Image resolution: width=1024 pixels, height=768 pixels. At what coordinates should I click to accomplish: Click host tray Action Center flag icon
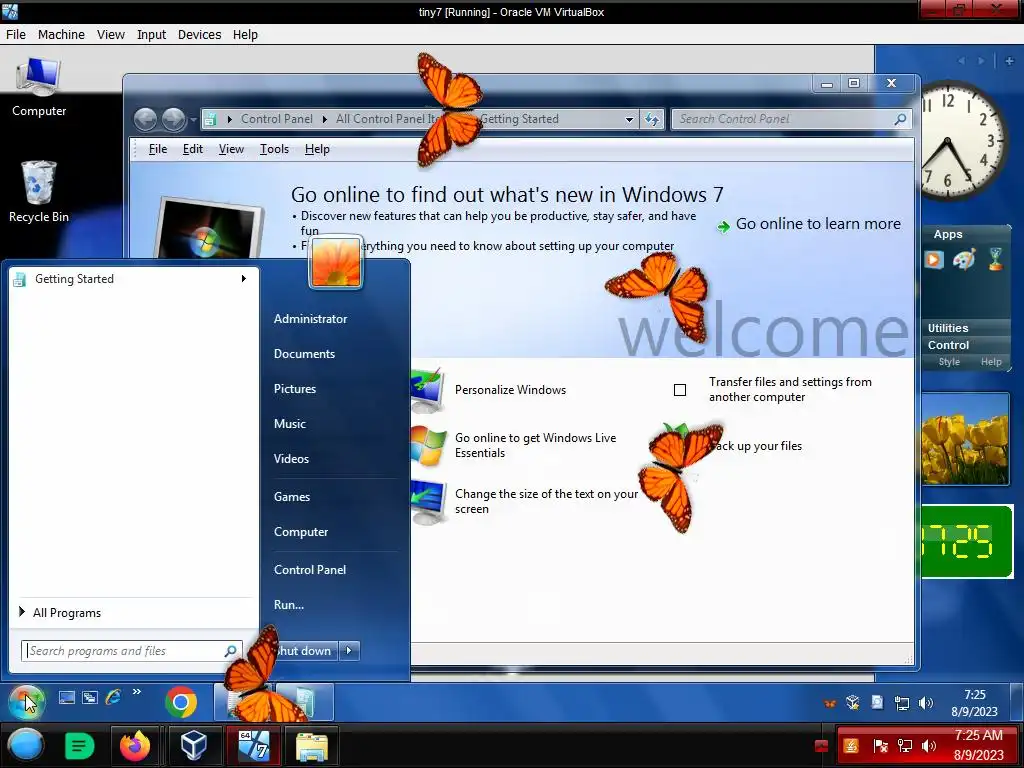880,746
